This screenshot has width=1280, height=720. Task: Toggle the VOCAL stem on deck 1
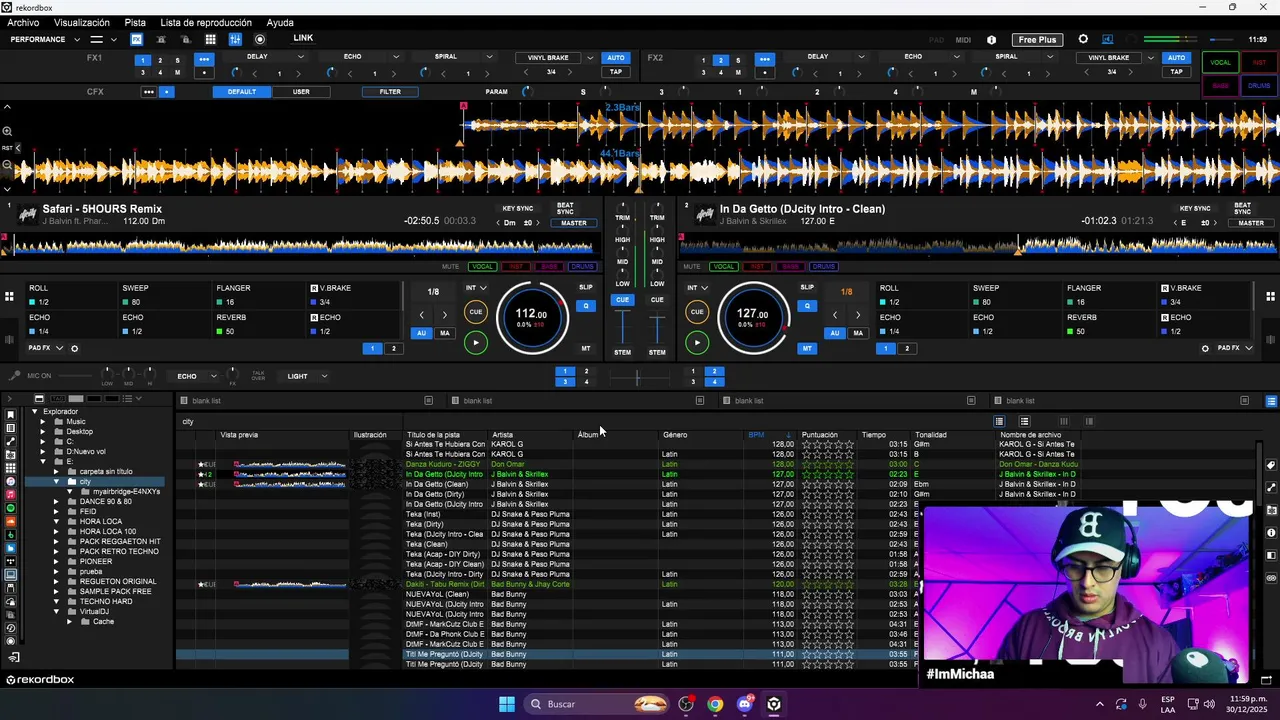click(x=483, y=266)
